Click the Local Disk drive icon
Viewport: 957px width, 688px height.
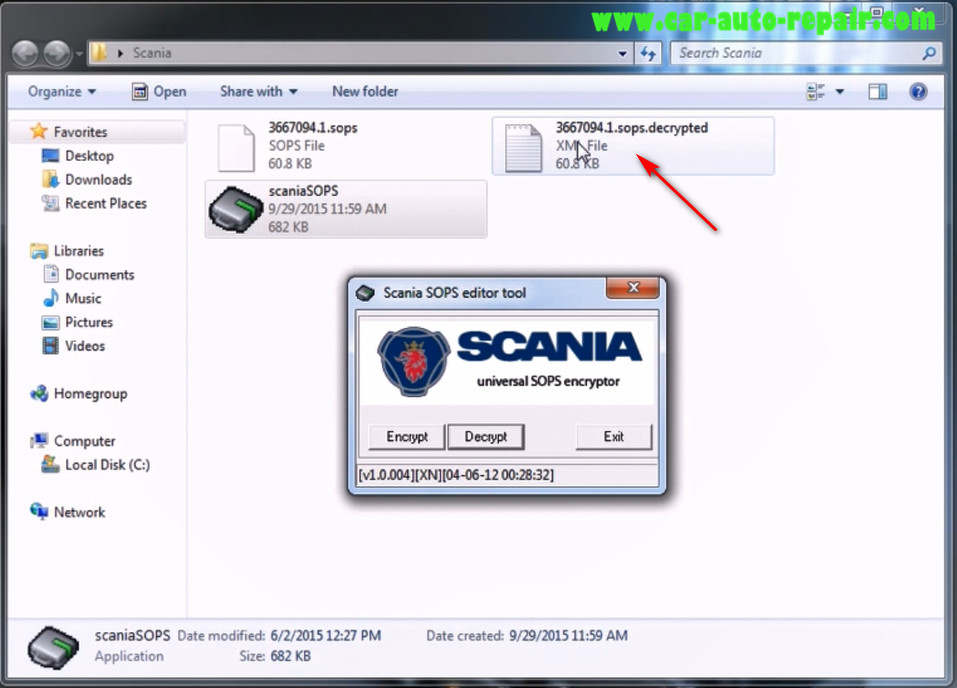point(50,465)
